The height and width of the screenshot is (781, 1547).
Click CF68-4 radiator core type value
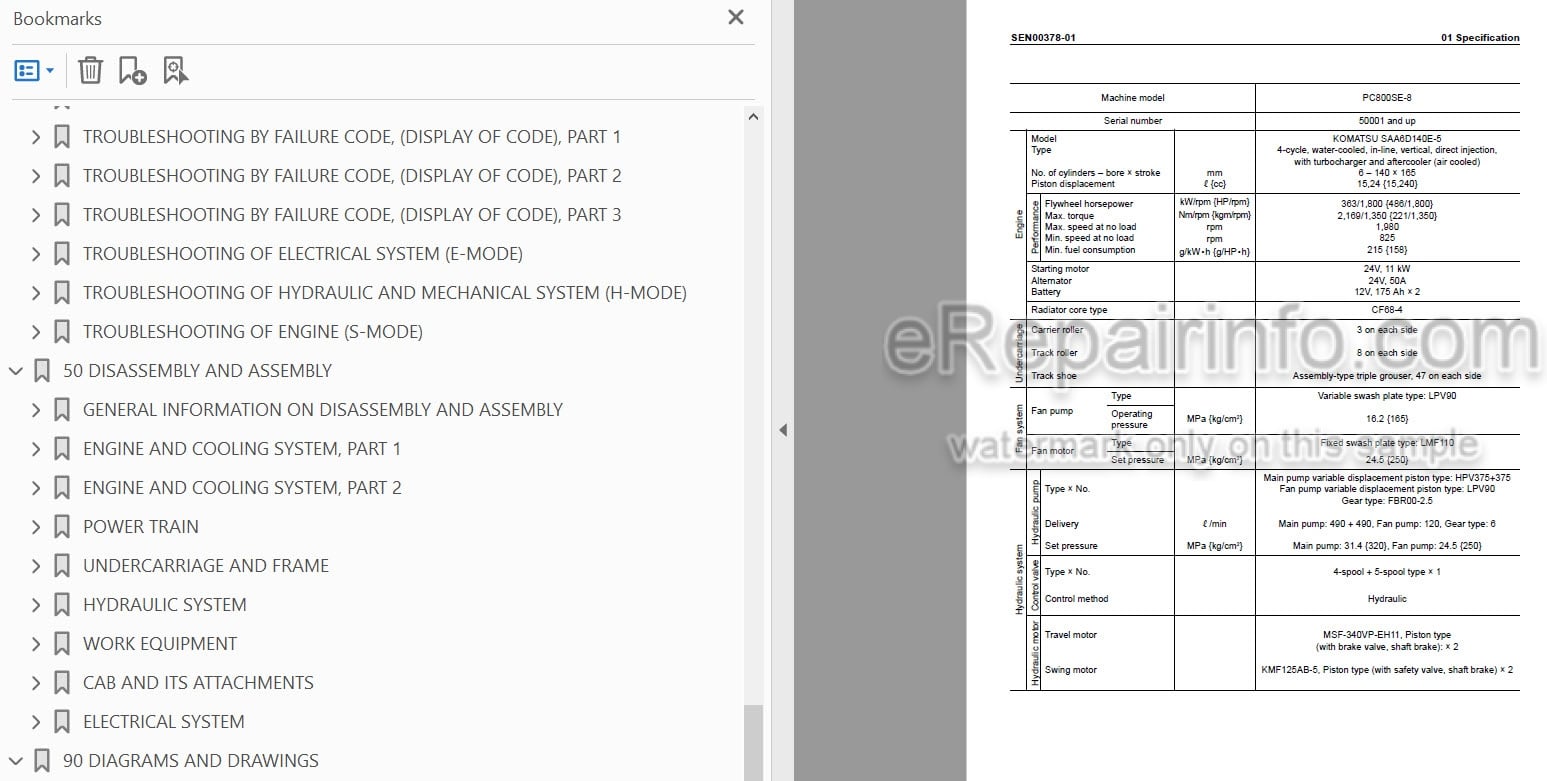pos(1386,310)
